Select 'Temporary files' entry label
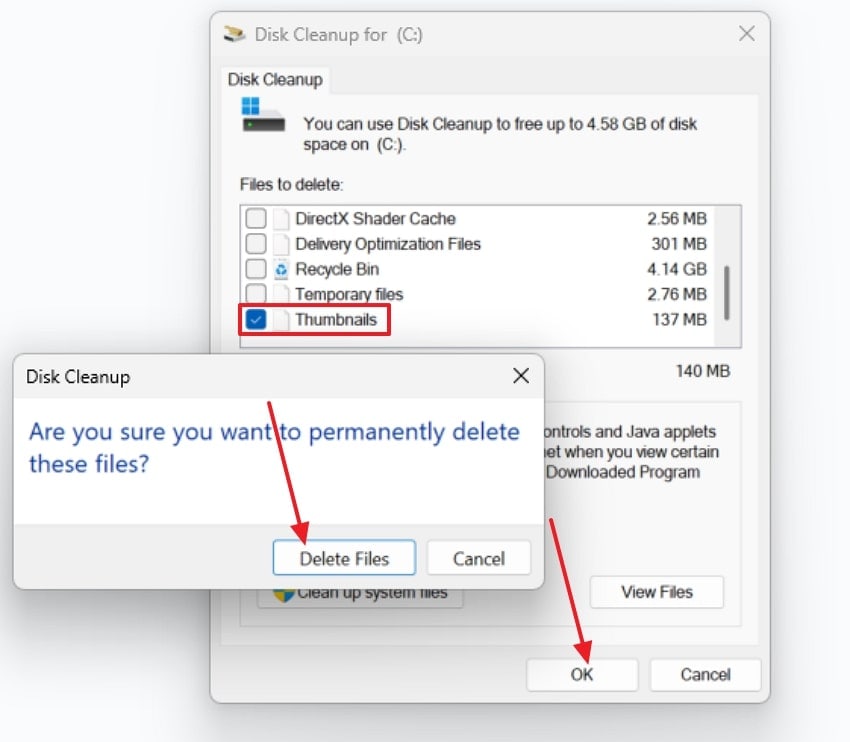 click(349, 294)
